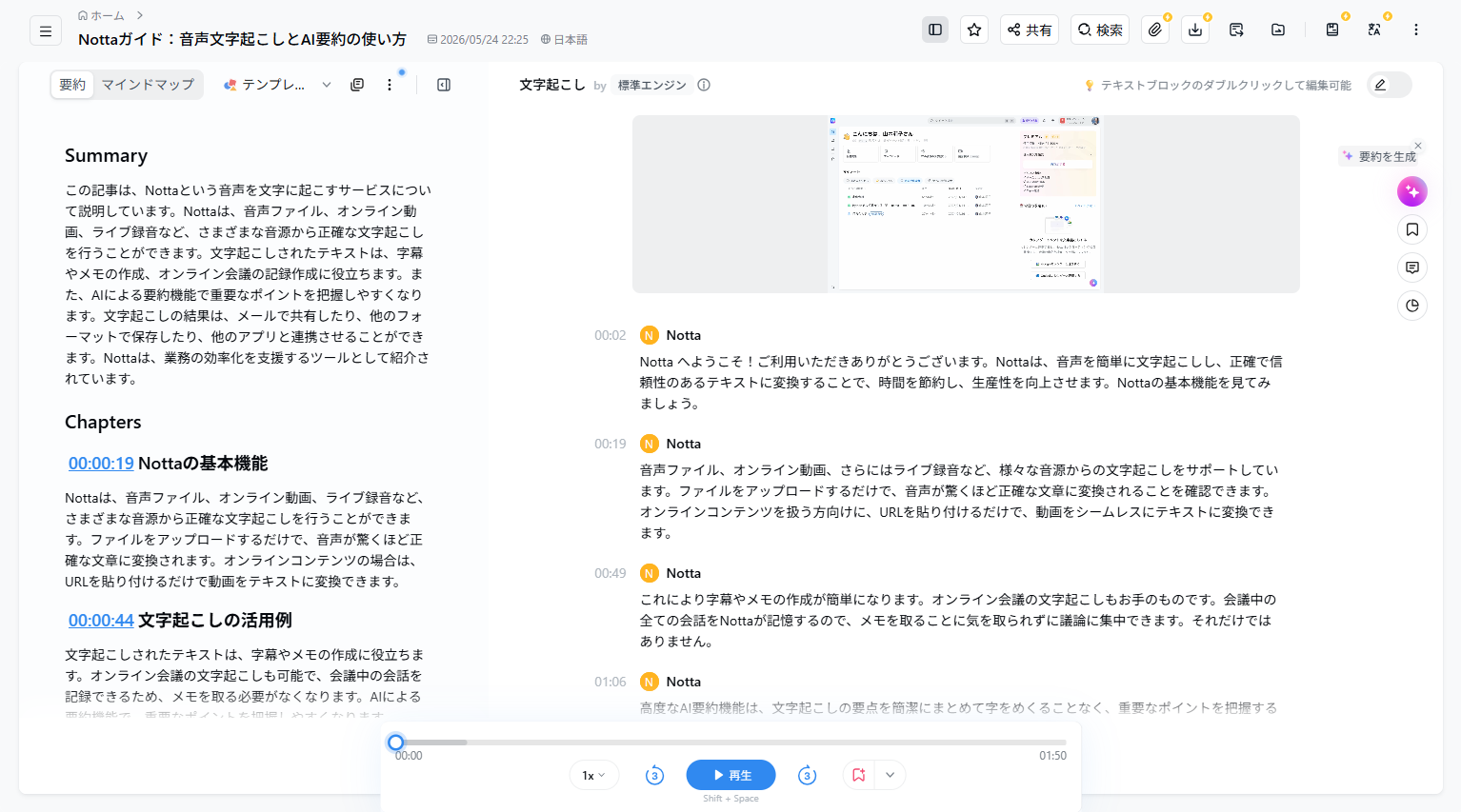Click the 文字起こし header text
This screenshot has height=812, width=1461.
(552, 85)
